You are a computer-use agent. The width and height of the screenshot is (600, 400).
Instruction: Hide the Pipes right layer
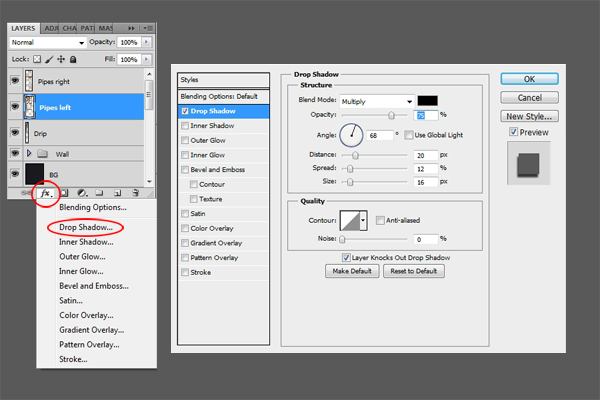click(15, 80)
